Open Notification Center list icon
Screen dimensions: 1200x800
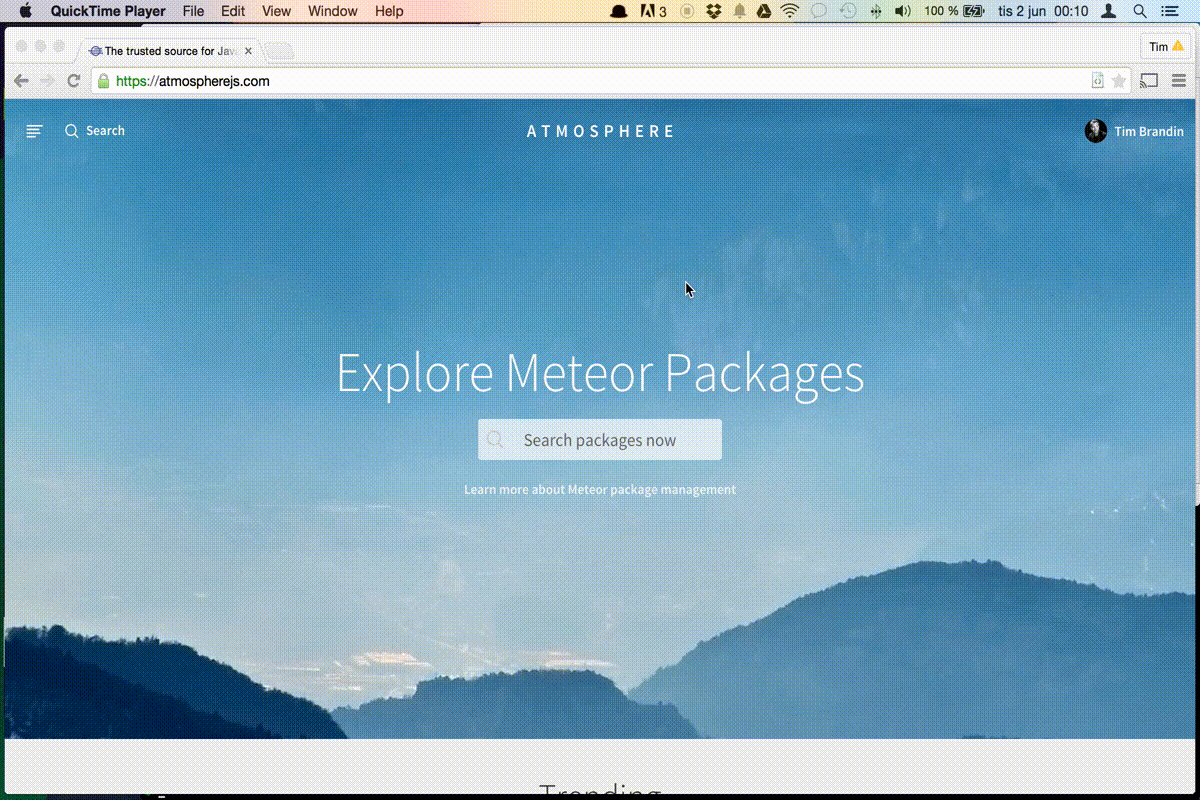[1171, 11]
